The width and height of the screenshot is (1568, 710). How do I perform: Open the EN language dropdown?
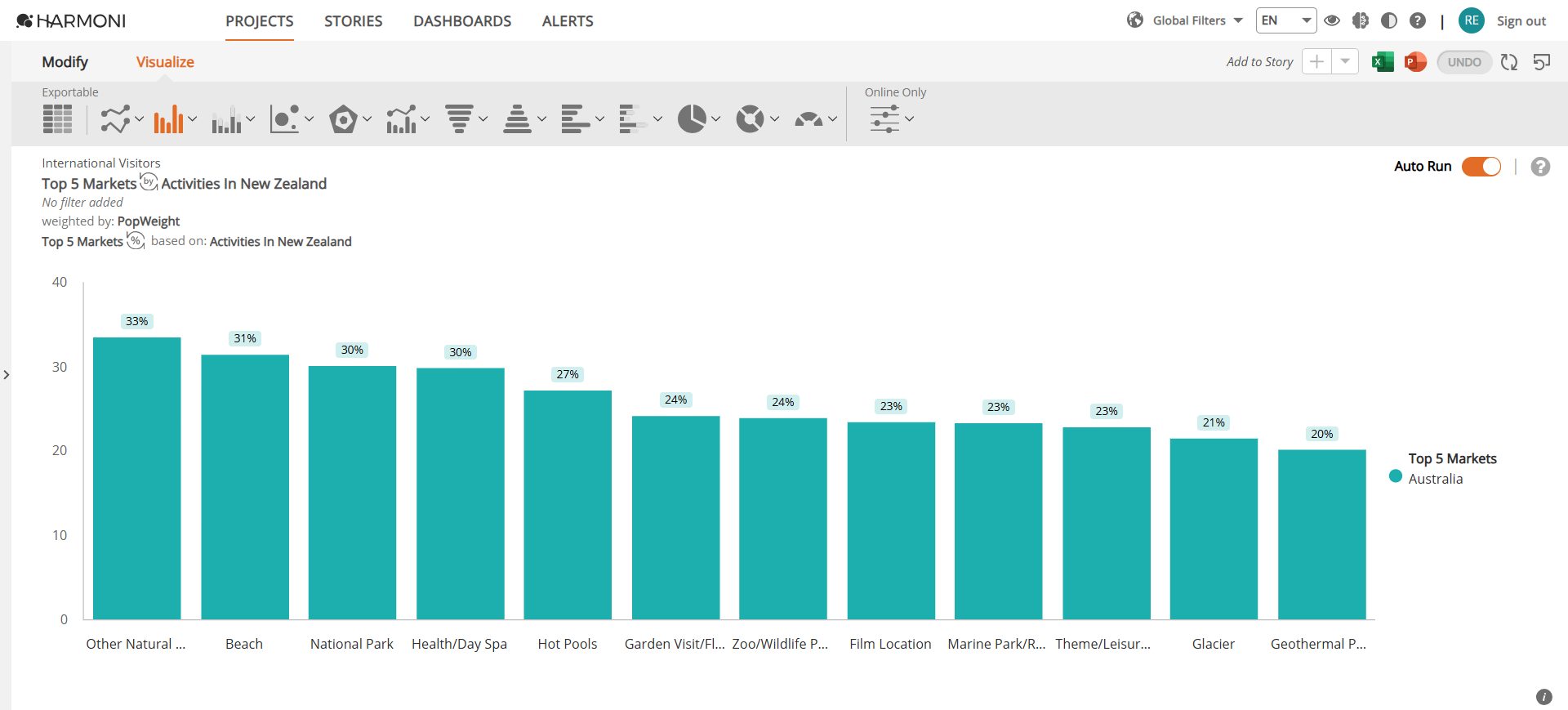[x=1286, y=20]
